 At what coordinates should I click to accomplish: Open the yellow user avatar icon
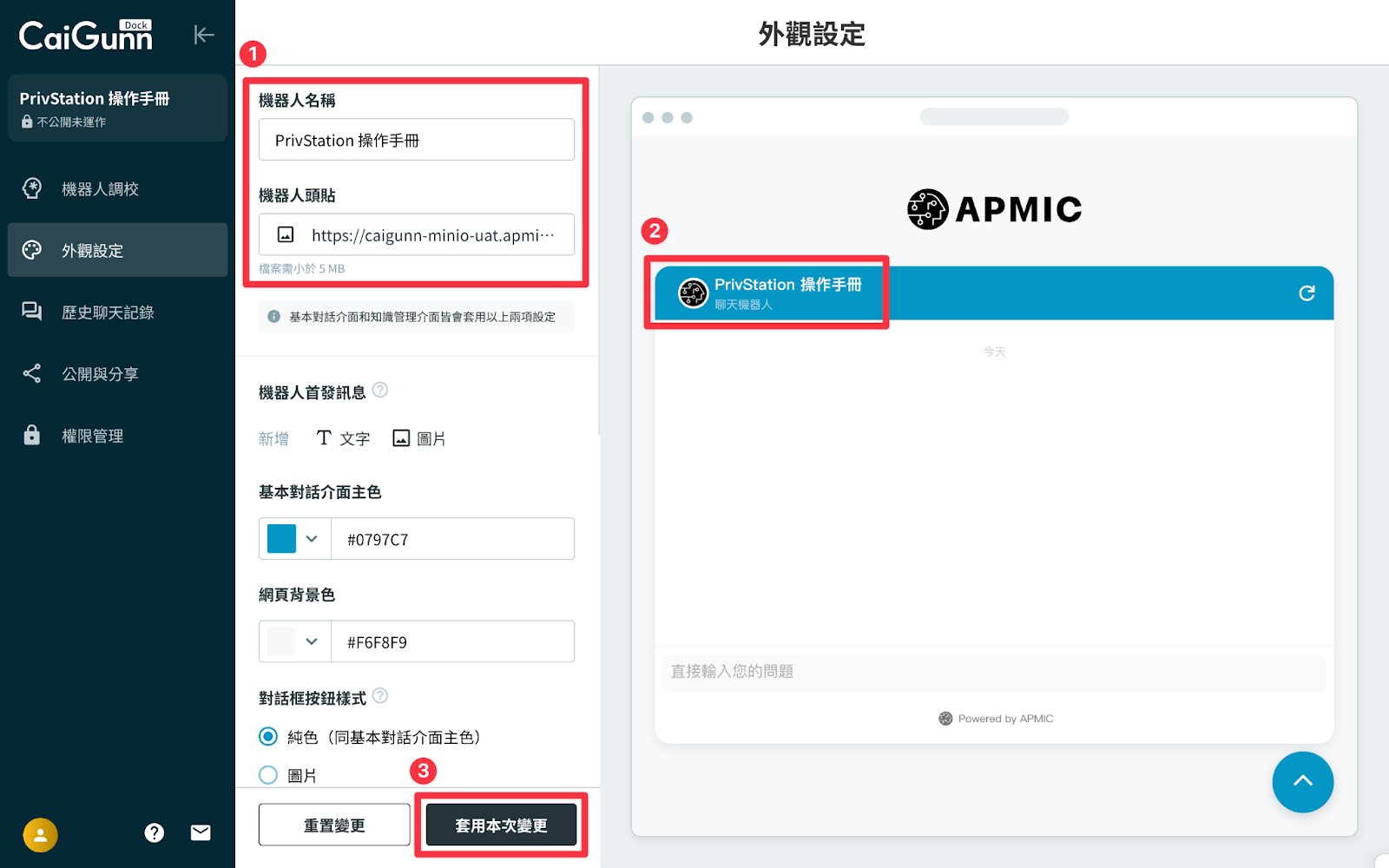point(40,835)
